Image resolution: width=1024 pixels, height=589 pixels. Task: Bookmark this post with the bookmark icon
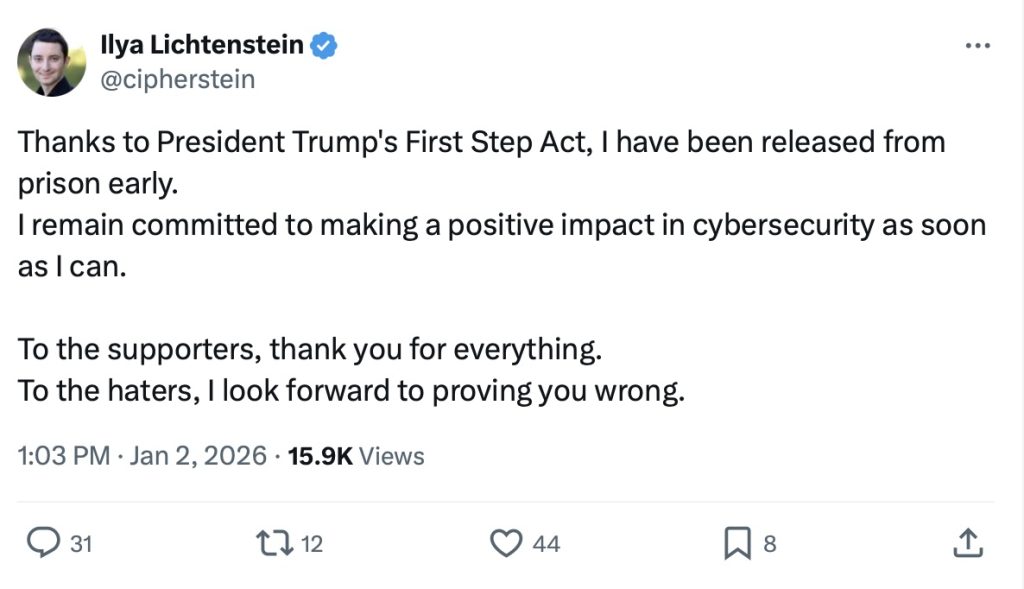click(737, 543)
